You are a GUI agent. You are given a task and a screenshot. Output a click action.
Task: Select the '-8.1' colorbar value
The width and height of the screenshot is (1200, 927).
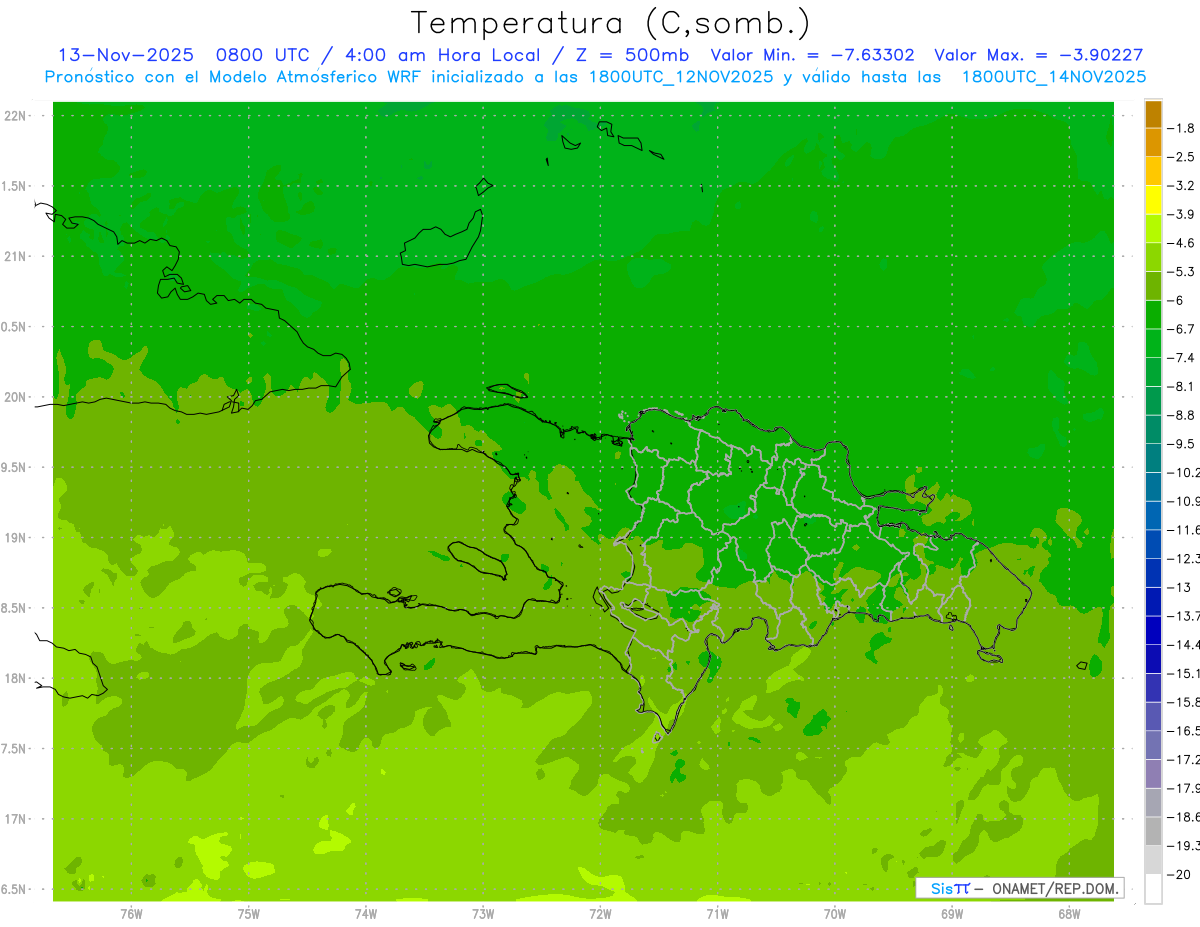point(1181,386)
